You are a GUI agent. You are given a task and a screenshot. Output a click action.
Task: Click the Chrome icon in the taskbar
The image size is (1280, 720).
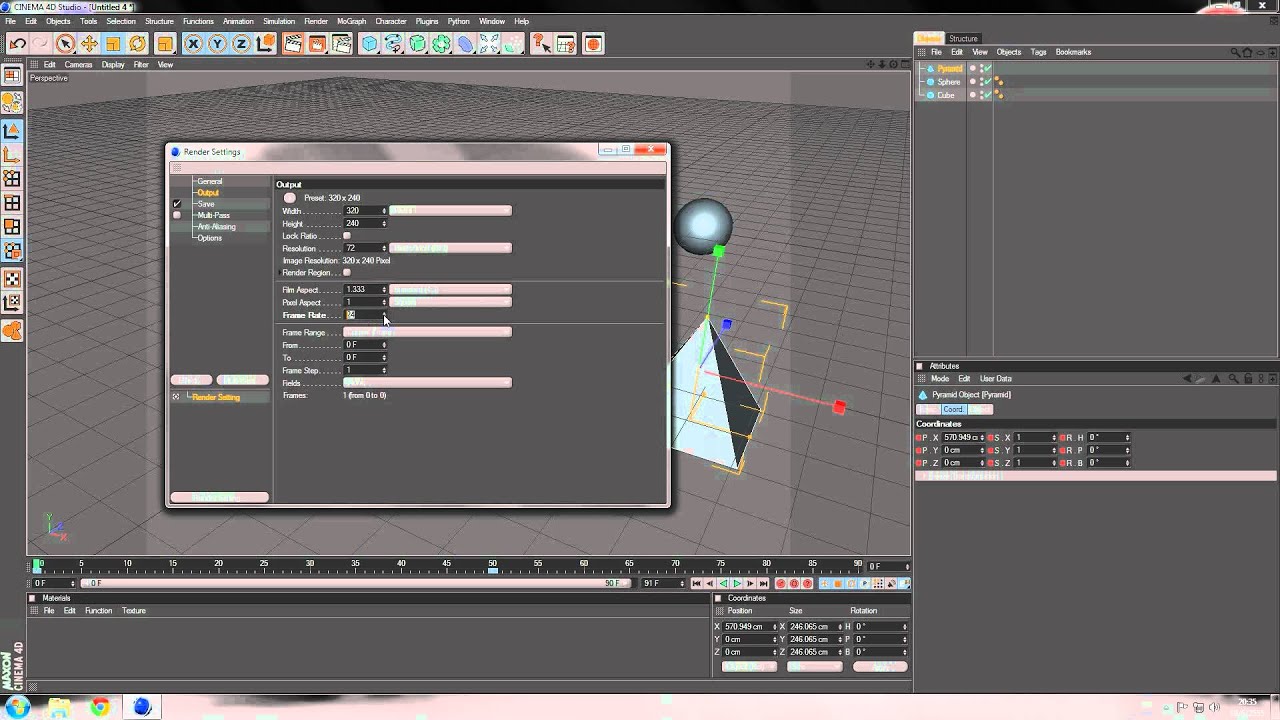pos(99,707)
